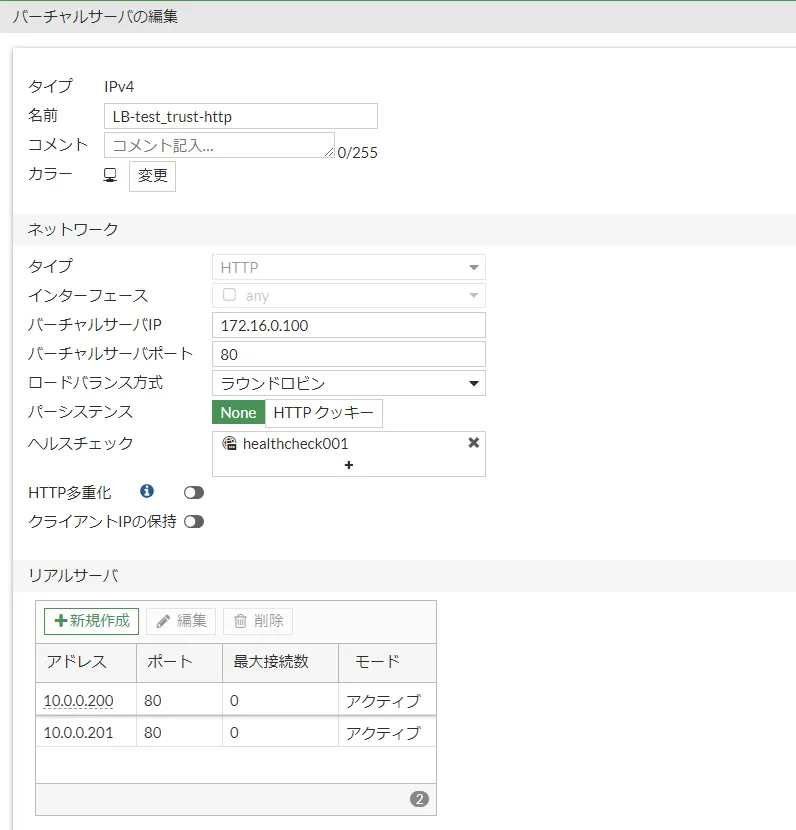This screenshot has width=796, height=830.
Task: Click the real server count badge 2
Action: [x=419, y=799]
